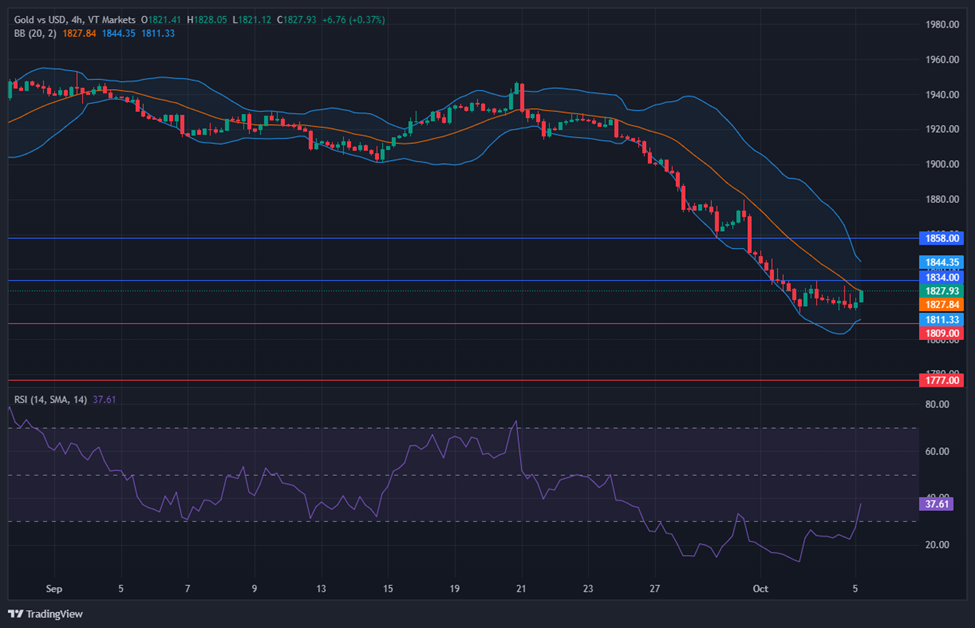975x628 pixels.
Task: Click the 1811.33 lower band price tag
Action: pos(941,320)
